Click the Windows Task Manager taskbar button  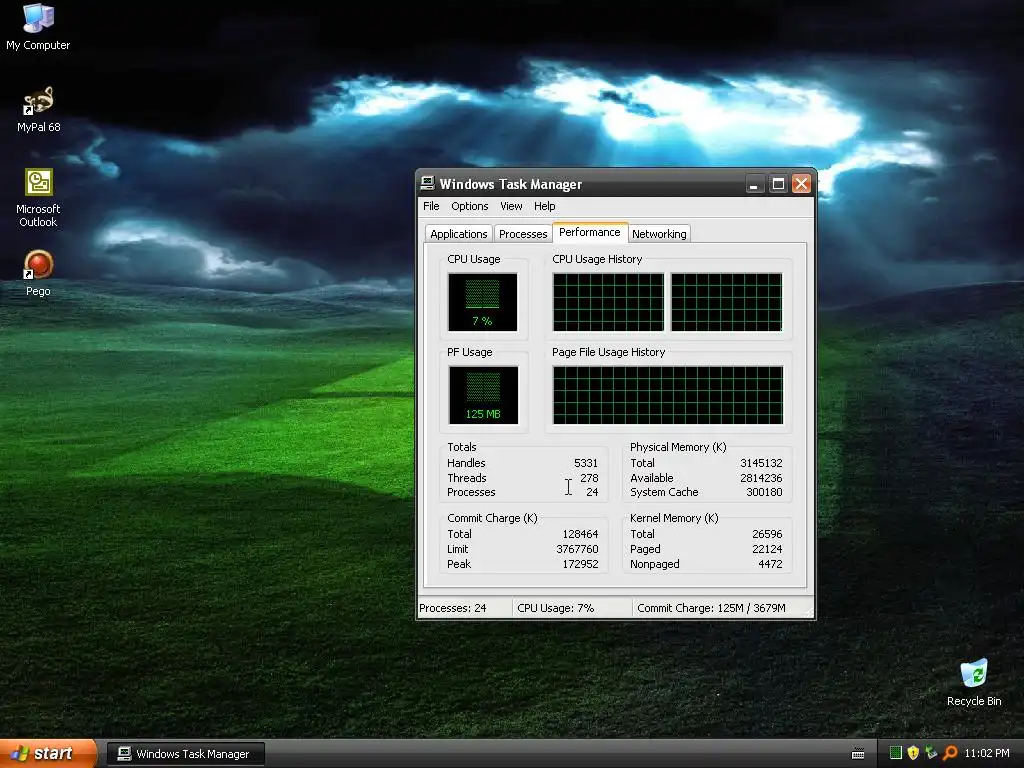(x=185, y=754)
